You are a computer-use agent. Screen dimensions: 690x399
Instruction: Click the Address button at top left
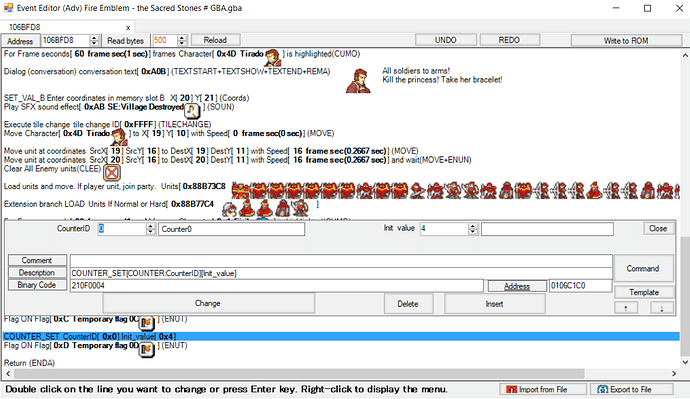click(x=20, y=41)
